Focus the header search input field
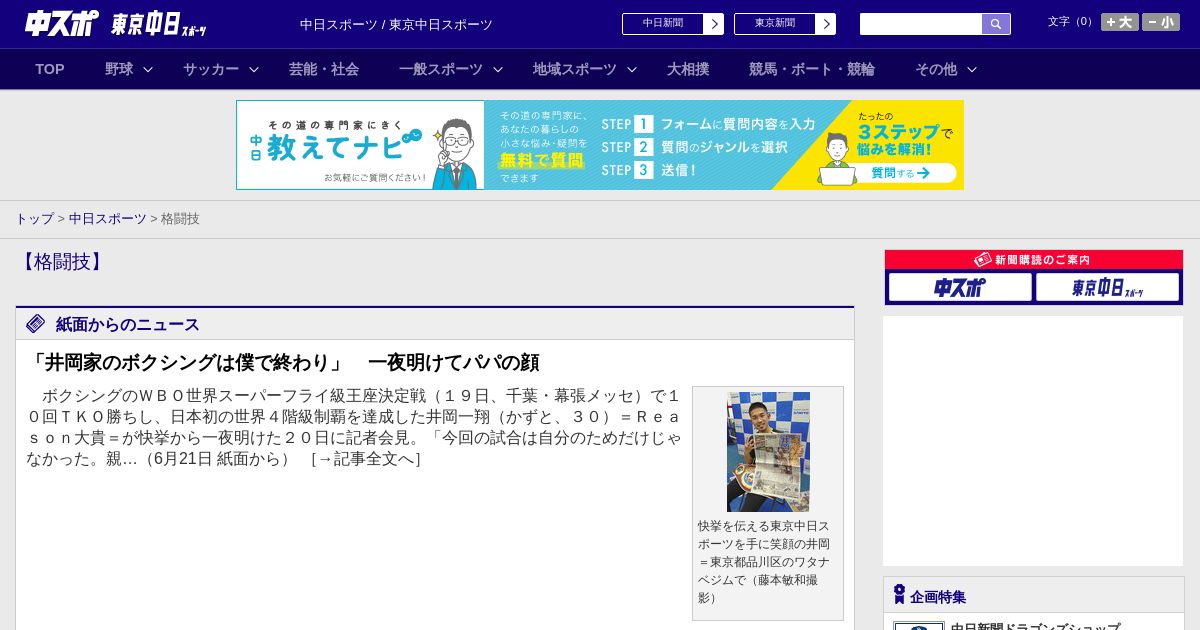This screenshot has width=1200, height=630. coord(921,24)
